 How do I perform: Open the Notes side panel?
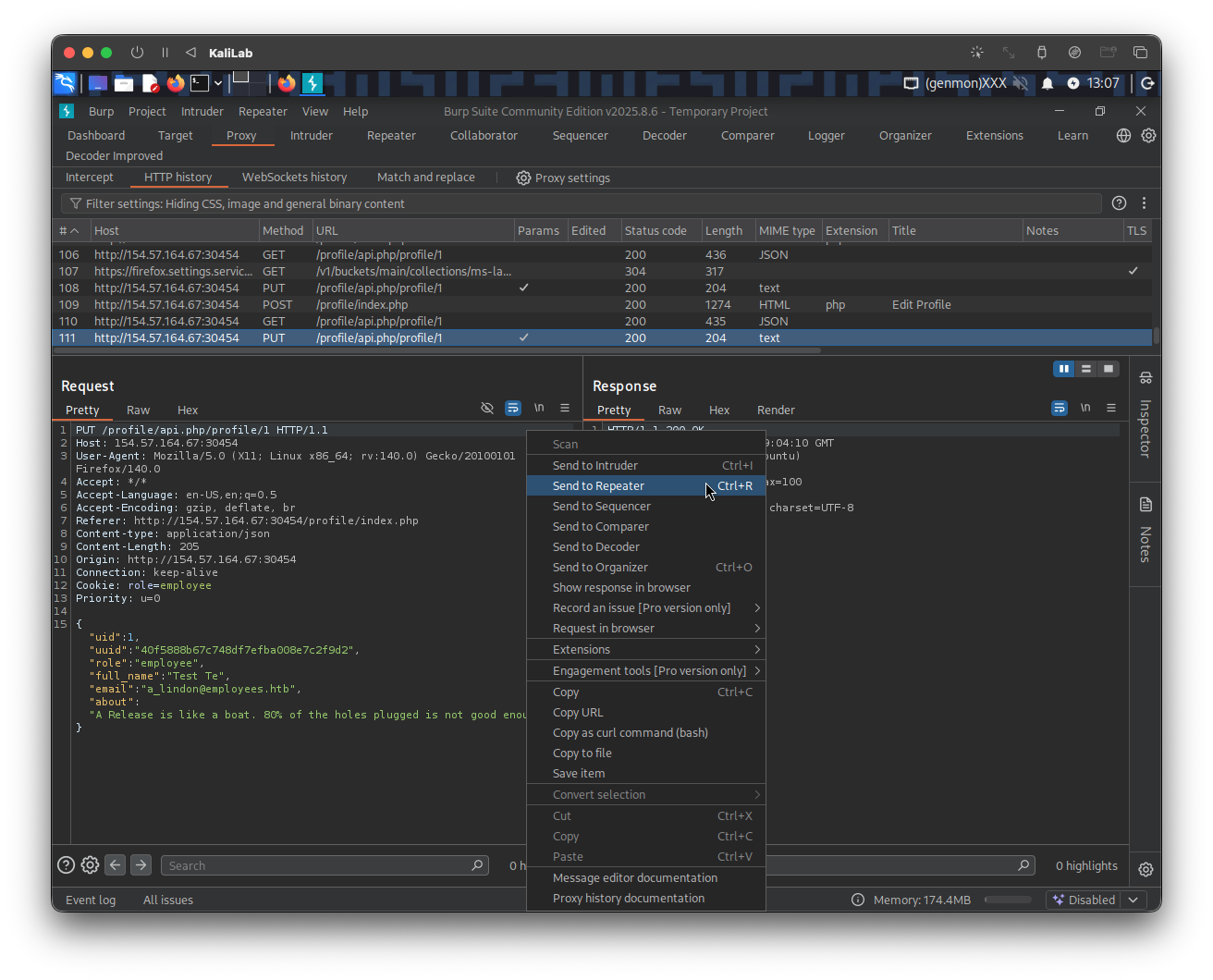(x=1146, y=531)
